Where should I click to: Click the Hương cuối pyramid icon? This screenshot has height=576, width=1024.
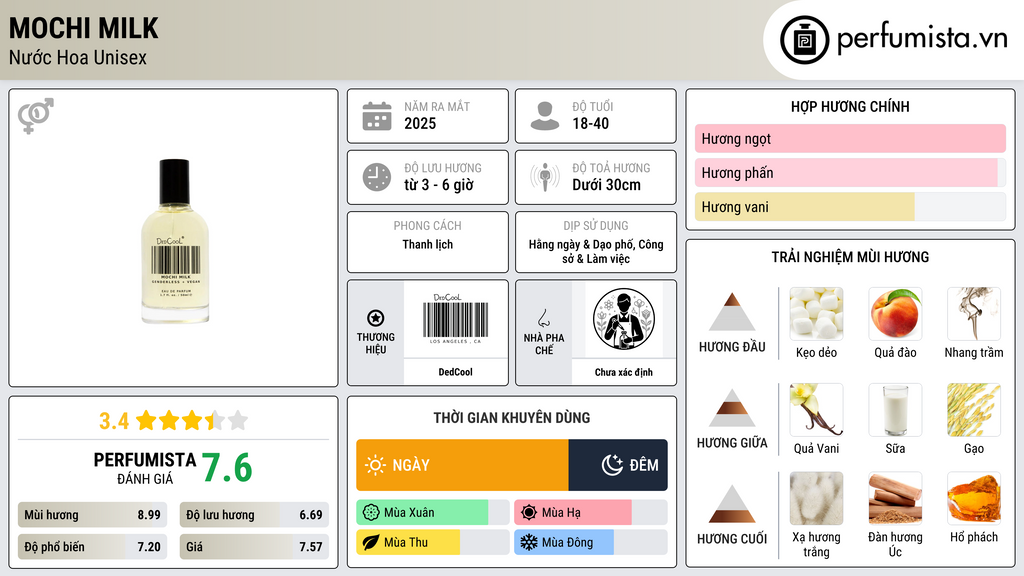732,504
